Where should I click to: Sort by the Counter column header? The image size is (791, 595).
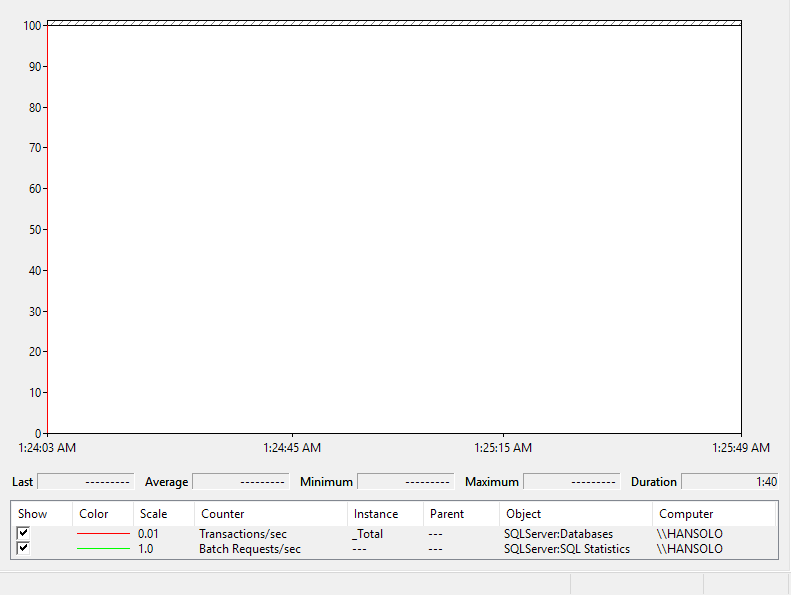pyautogui.click(x=271, y=514)
